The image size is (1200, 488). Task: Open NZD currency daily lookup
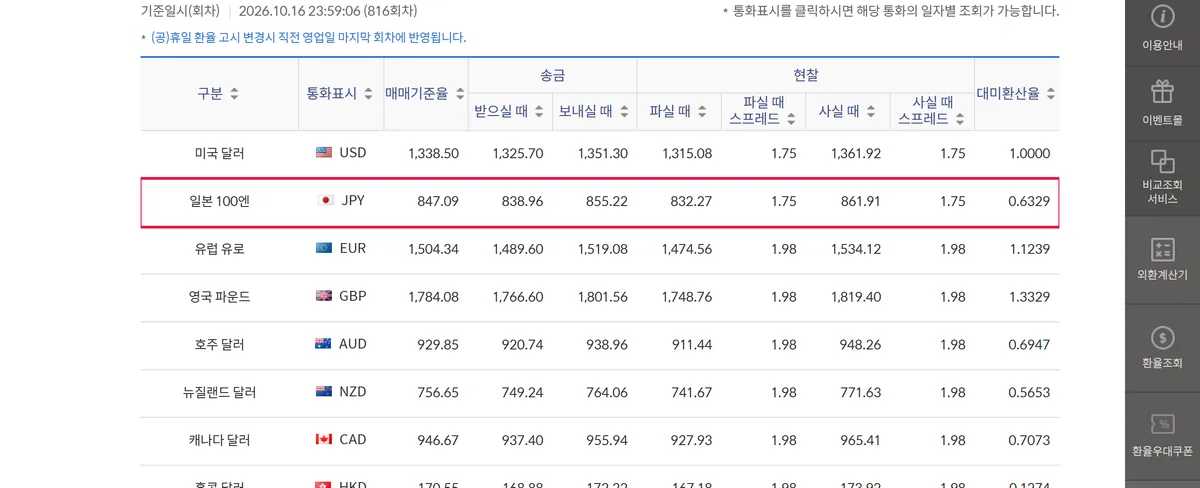point(353,392)
